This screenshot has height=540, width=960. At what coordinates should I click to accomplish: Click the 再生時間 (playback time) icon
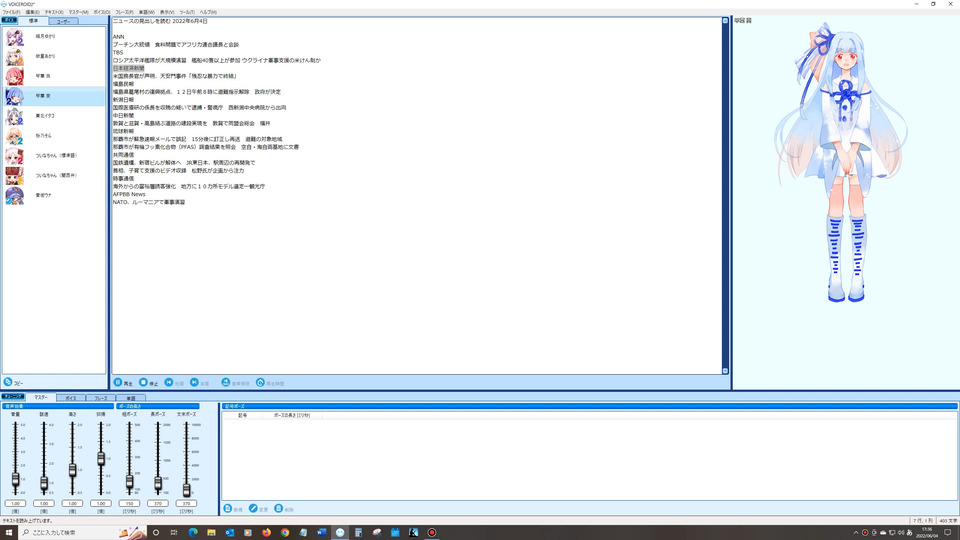[260, 383]
